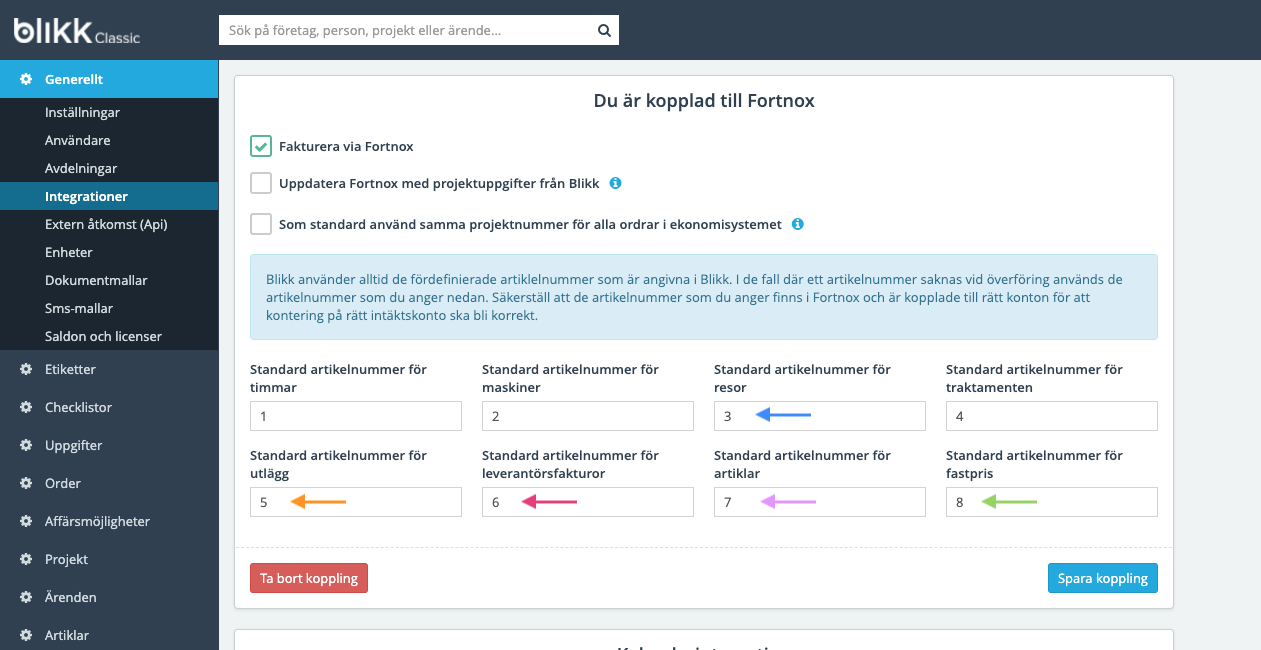Select Integrationer in the sidebar
This screenshot has width=1261, height=650.
(x=109, y=197)
